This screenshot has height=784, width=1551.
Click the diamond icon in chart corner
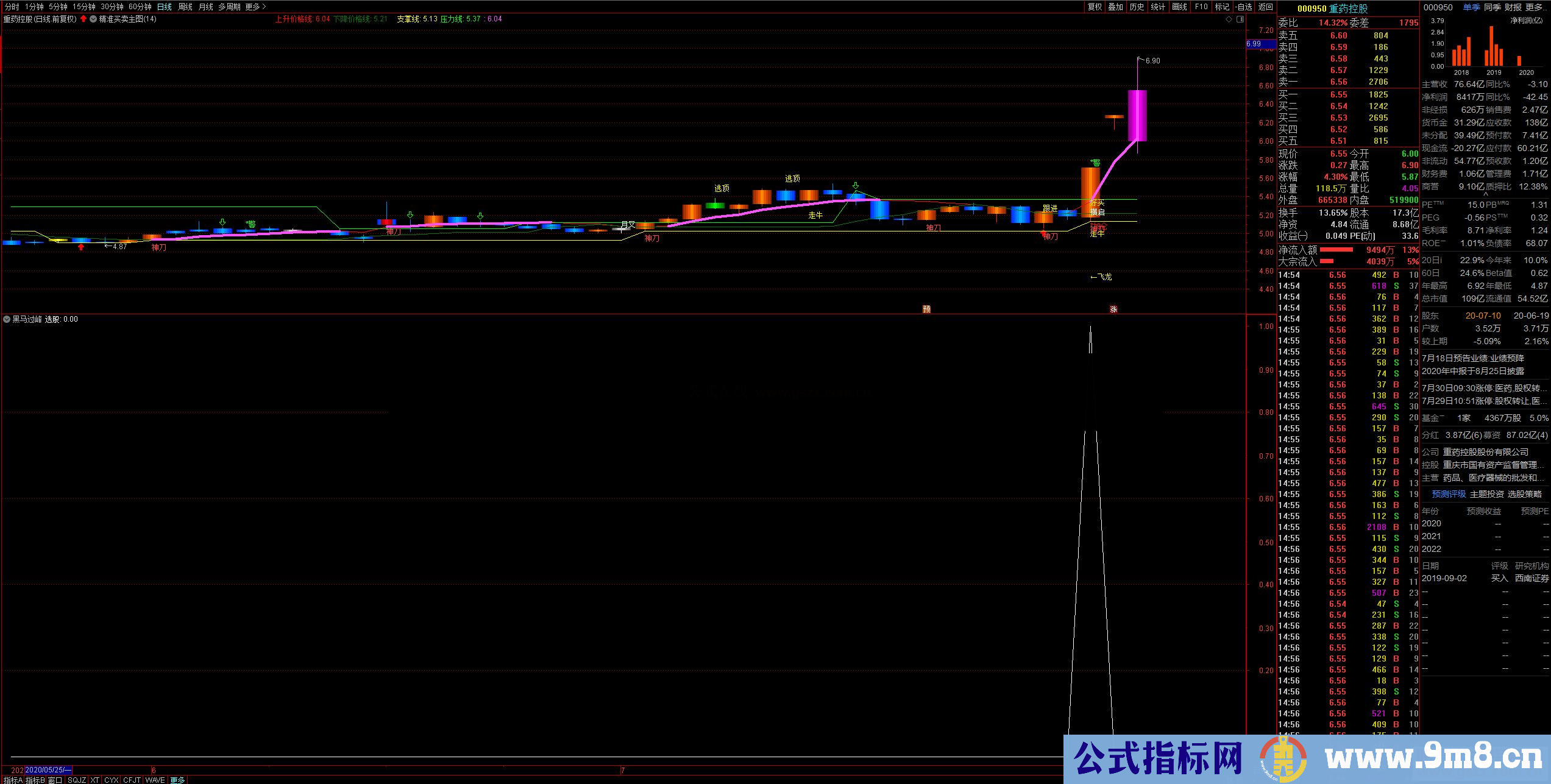(1229, 19)
